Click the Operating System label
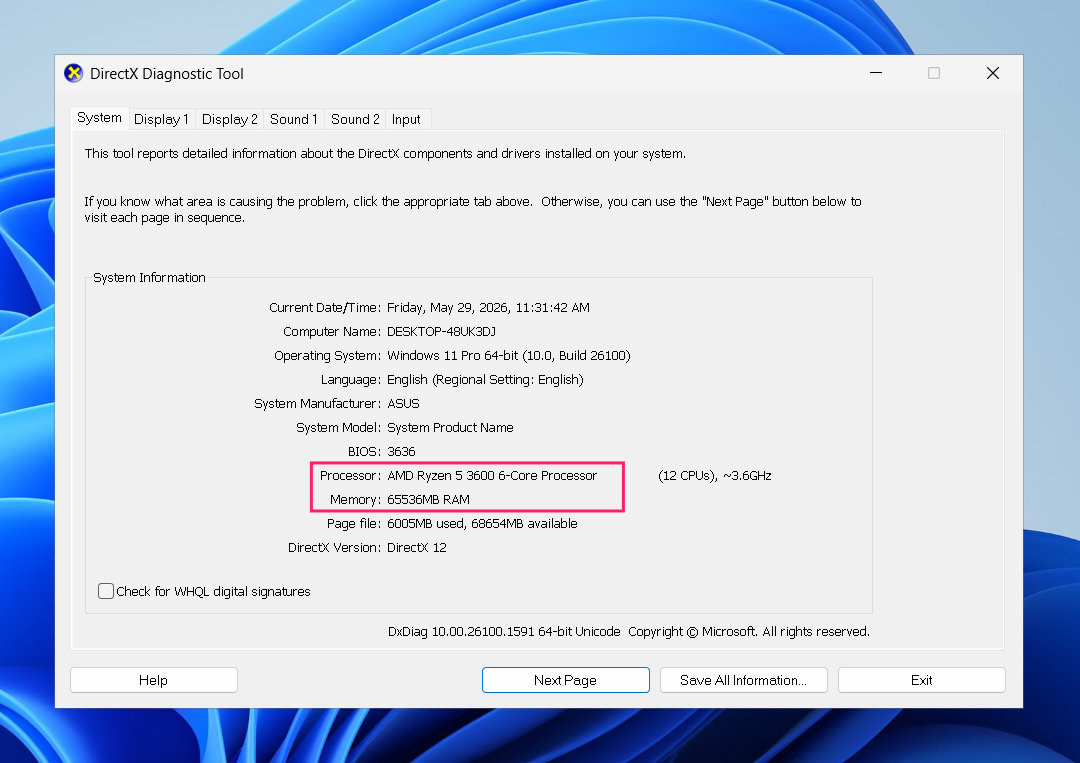The image size is (1080, 763). coord(327,355)
